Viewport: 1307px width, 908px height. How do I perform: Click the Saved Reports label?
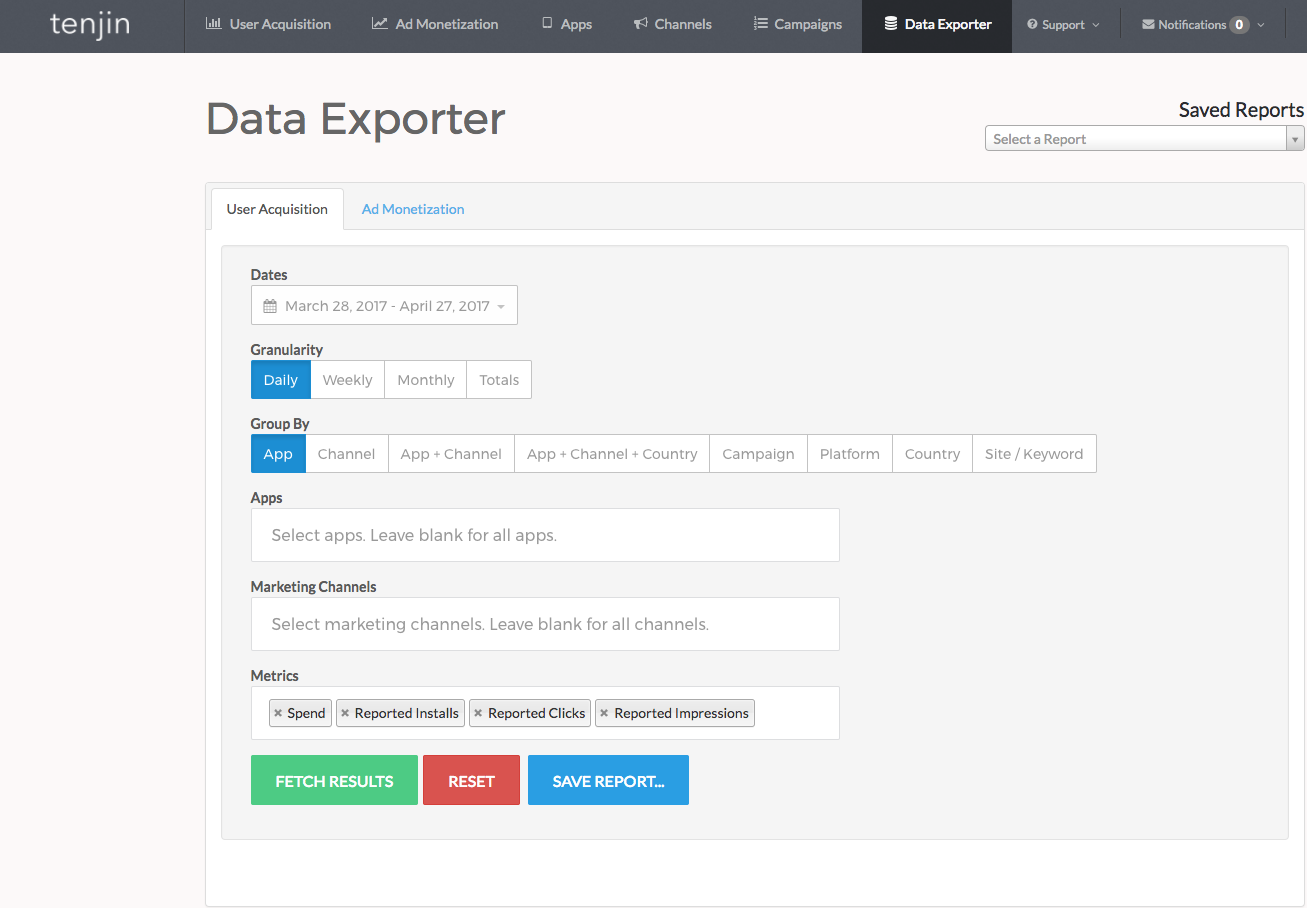click(1241, 110)
